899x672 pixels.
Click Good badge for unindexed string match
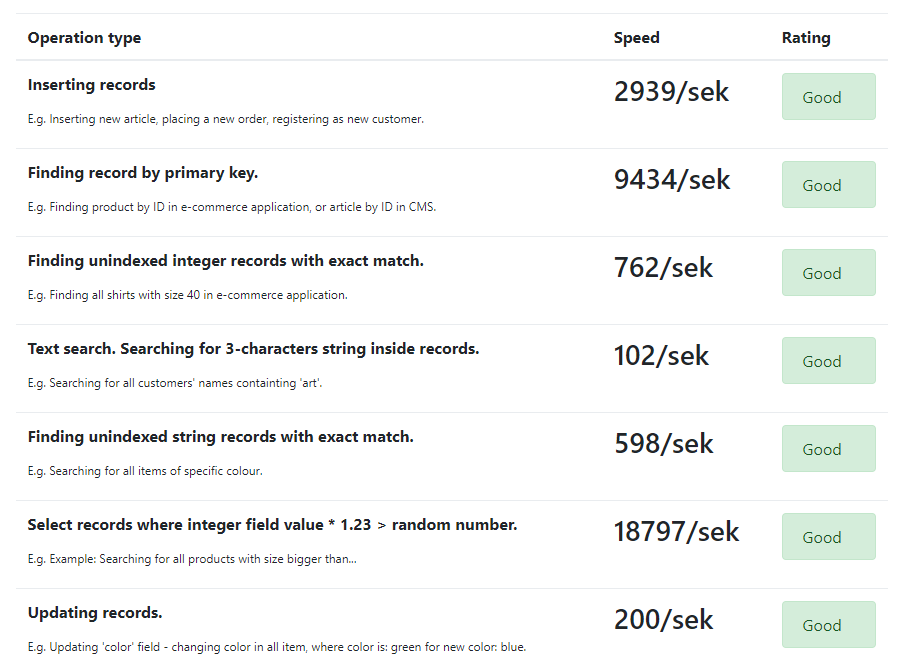[x=828, y=448]
